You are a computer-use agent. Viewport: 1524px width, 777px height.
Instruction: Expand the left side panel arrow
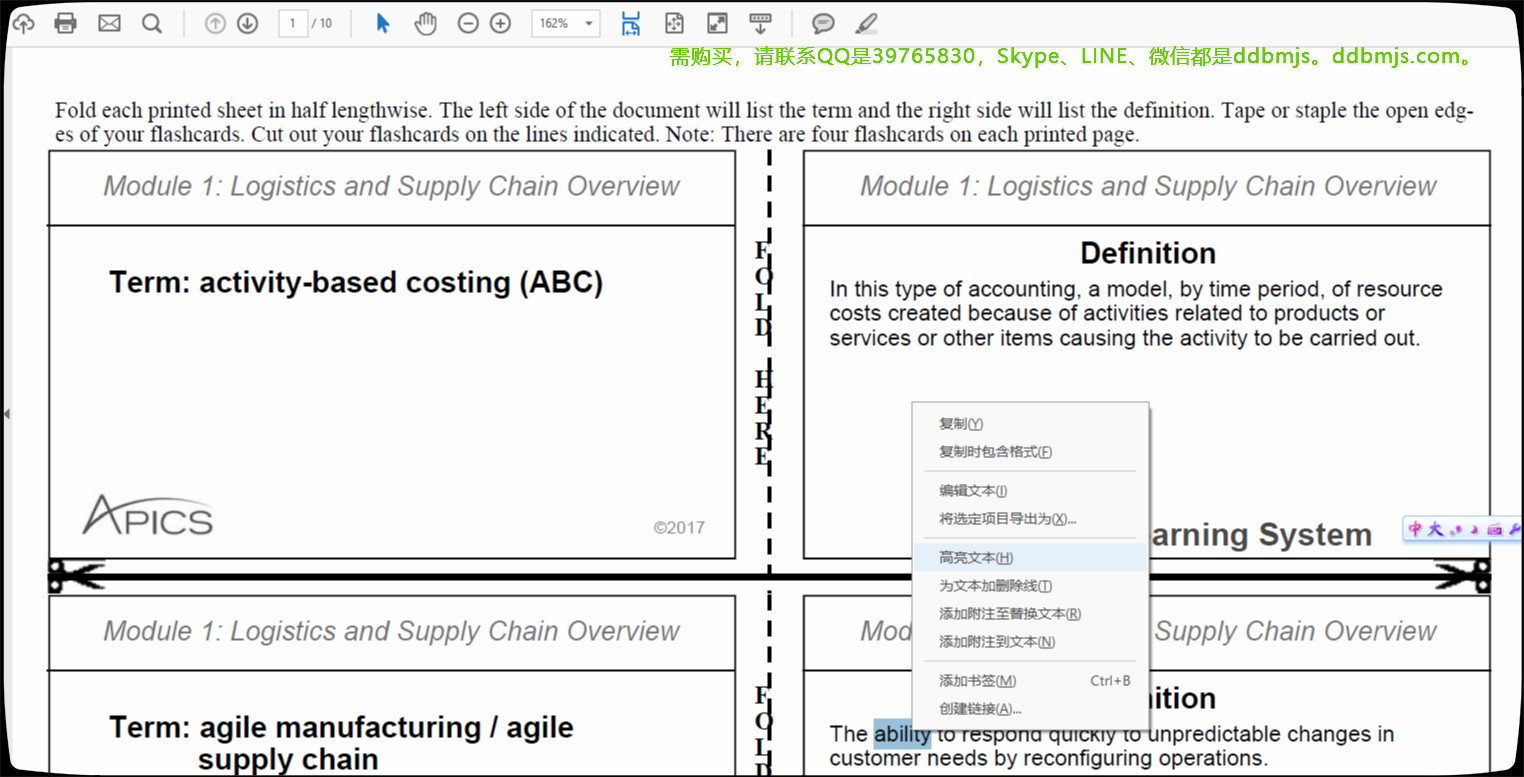point(6,413)
